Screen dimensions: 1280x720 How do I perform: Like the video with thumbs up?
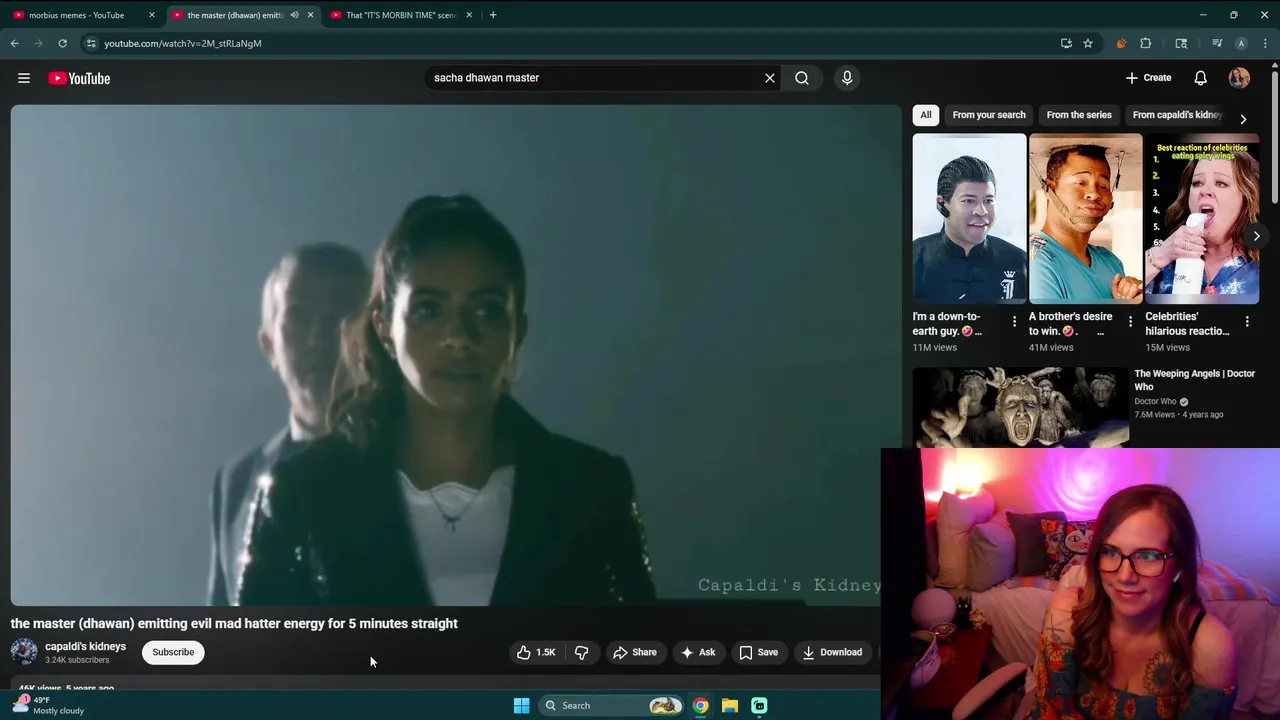[536, 652]
